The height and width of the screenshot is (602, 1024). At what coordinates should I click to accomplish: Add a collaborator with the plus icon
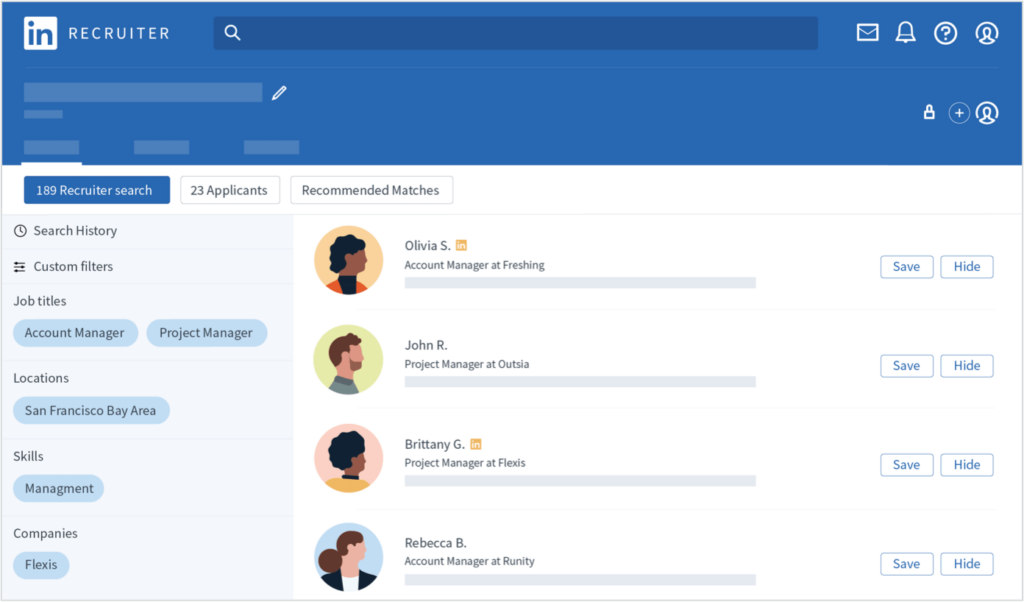pyautogui.click(x=958, y=112)
